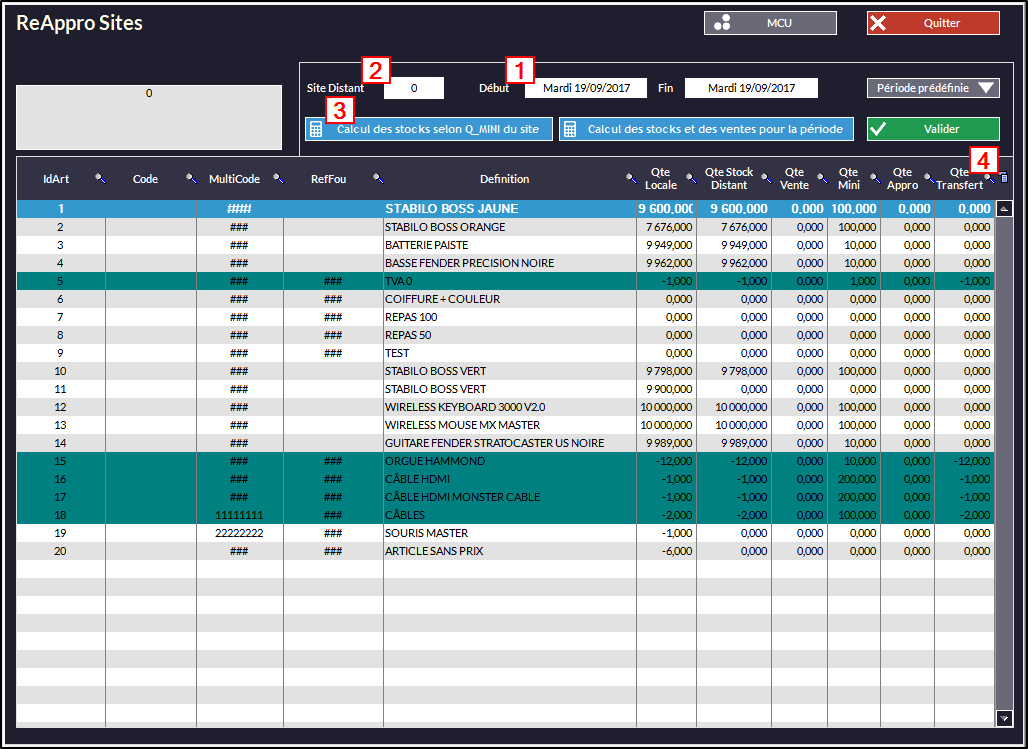1028x749 pixels.
Task: Click the search icon beside Definition column
Action: [x=630, y=178]
